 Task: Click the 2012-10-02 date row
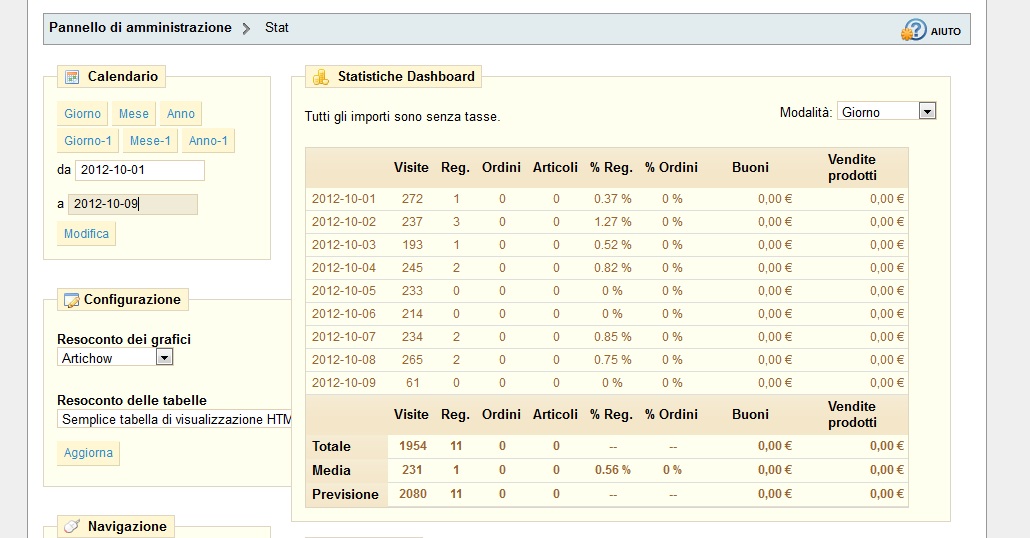tap(607, 222)
